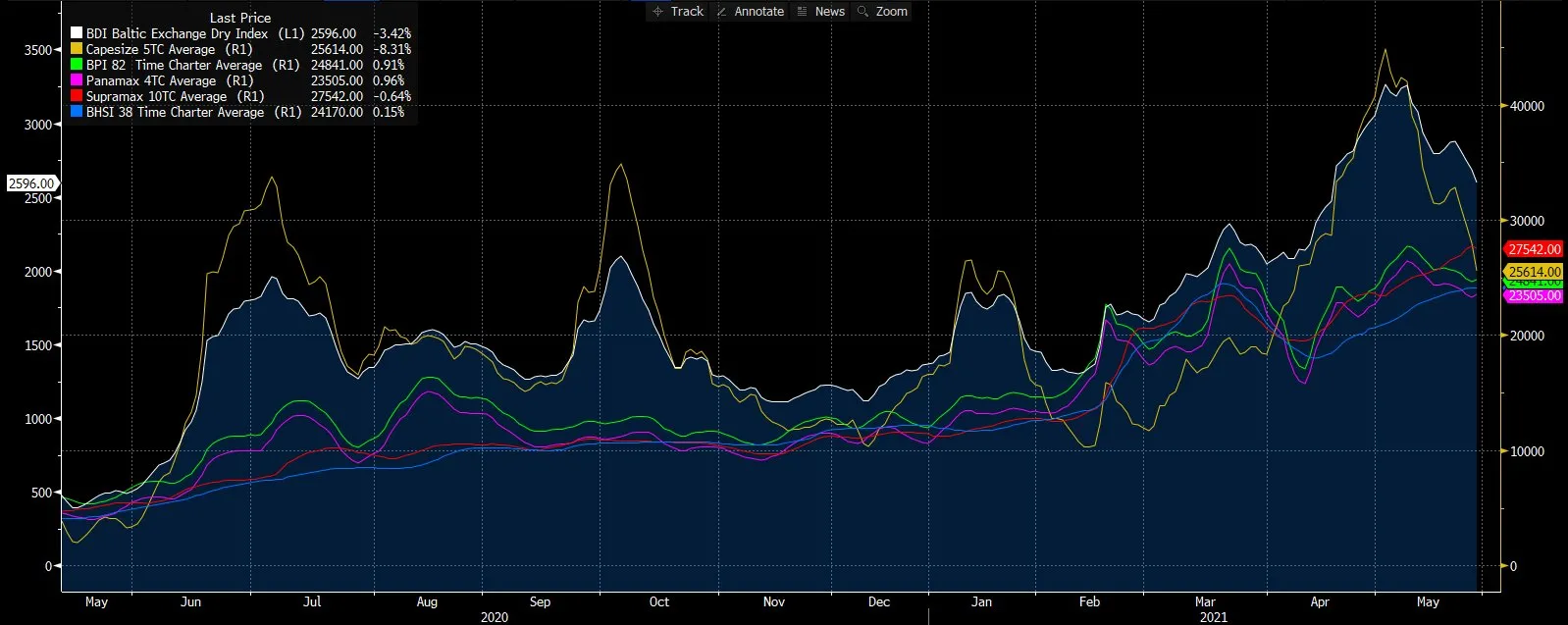The image size is (1568, 625).
Task: Click the blue BHSI 38 legend swatch
Action: point(77,112)
